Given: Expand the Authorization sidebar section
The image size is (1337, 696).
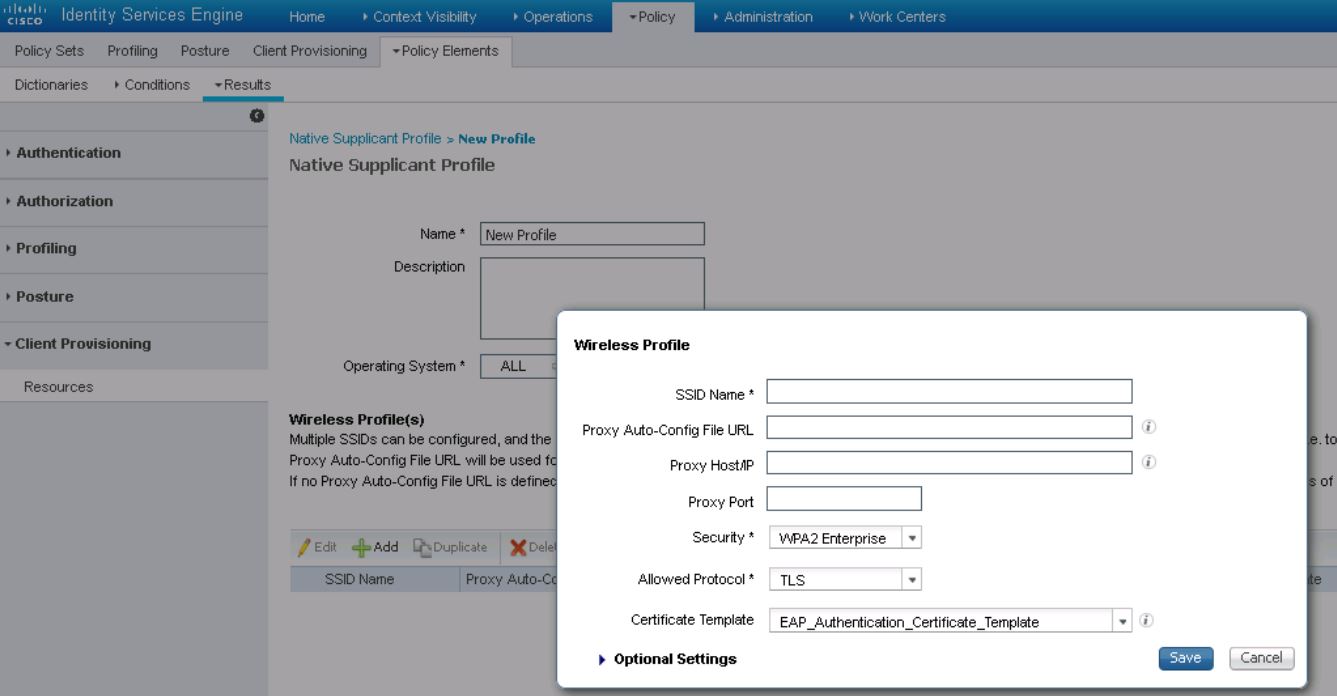Looking at the screenshot, I should click(x=134, y=202).
